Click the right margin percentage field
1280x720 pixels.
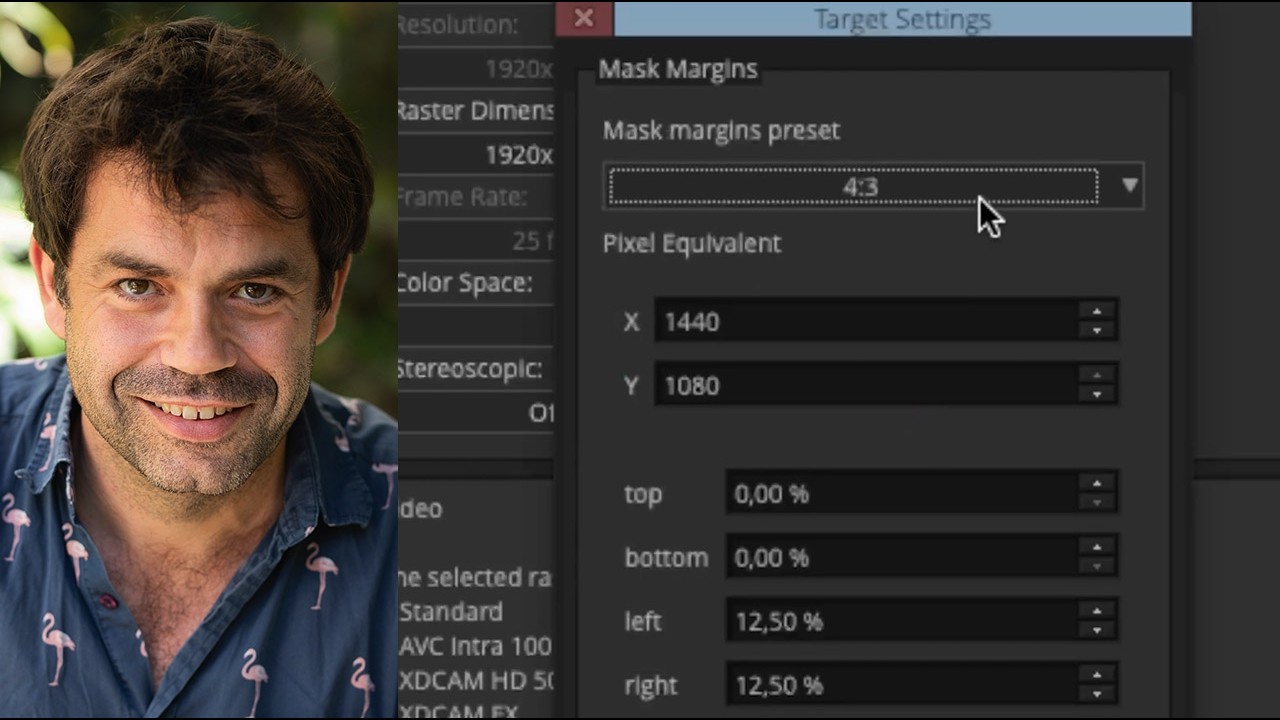(x=902, y=685)
